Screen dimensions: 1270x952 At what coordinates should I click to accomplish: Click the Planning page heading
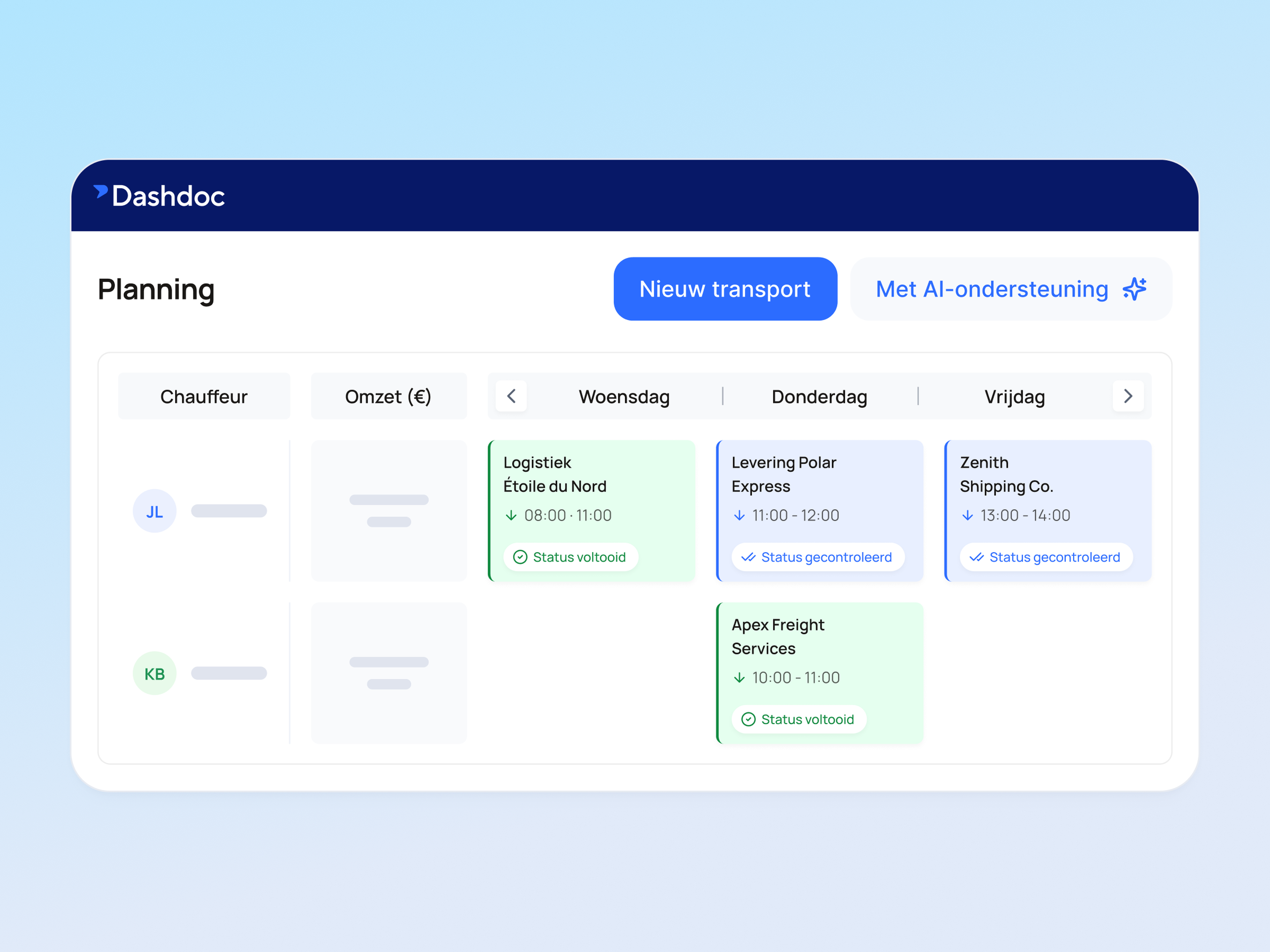(156, 289)
